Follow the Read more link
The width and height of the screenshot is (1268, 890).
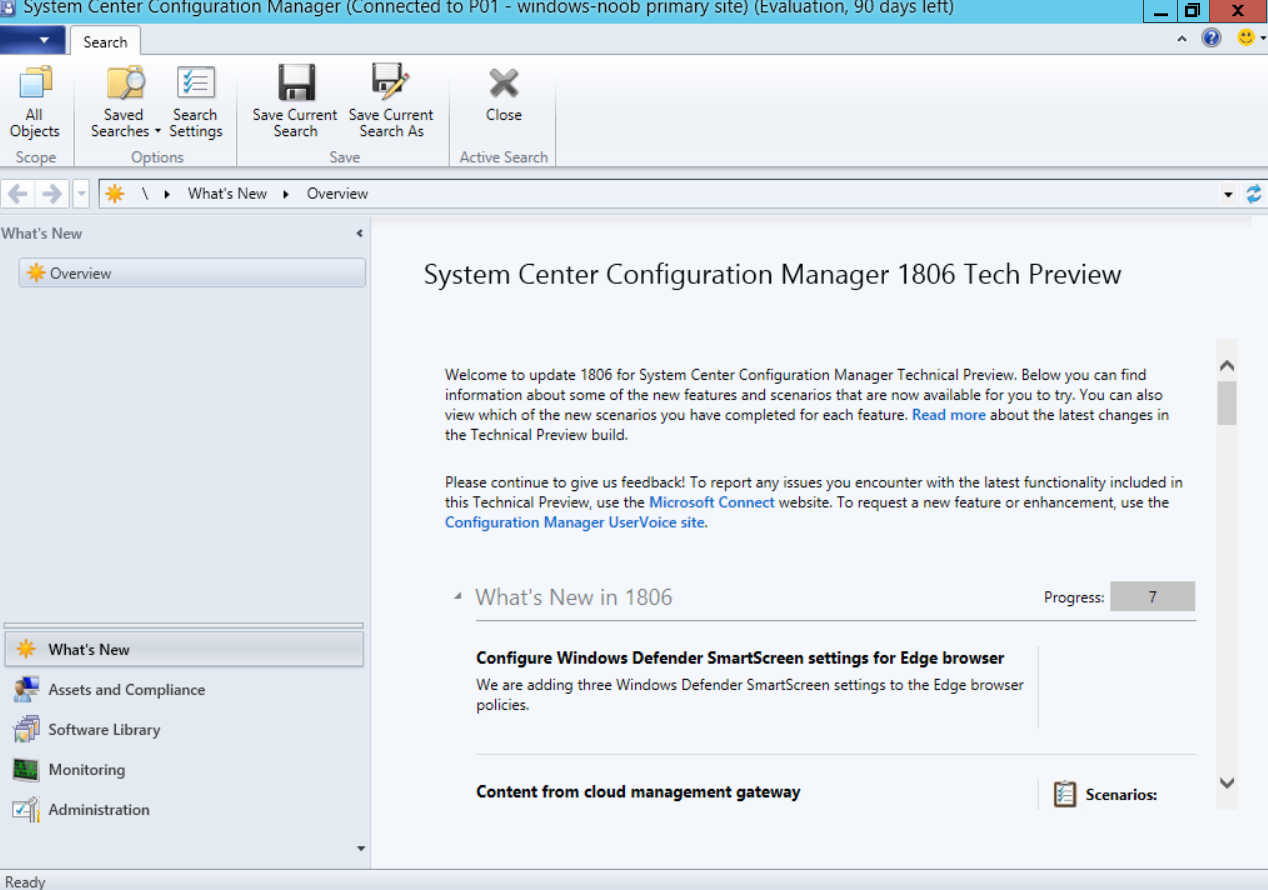[x=949, y=415]
